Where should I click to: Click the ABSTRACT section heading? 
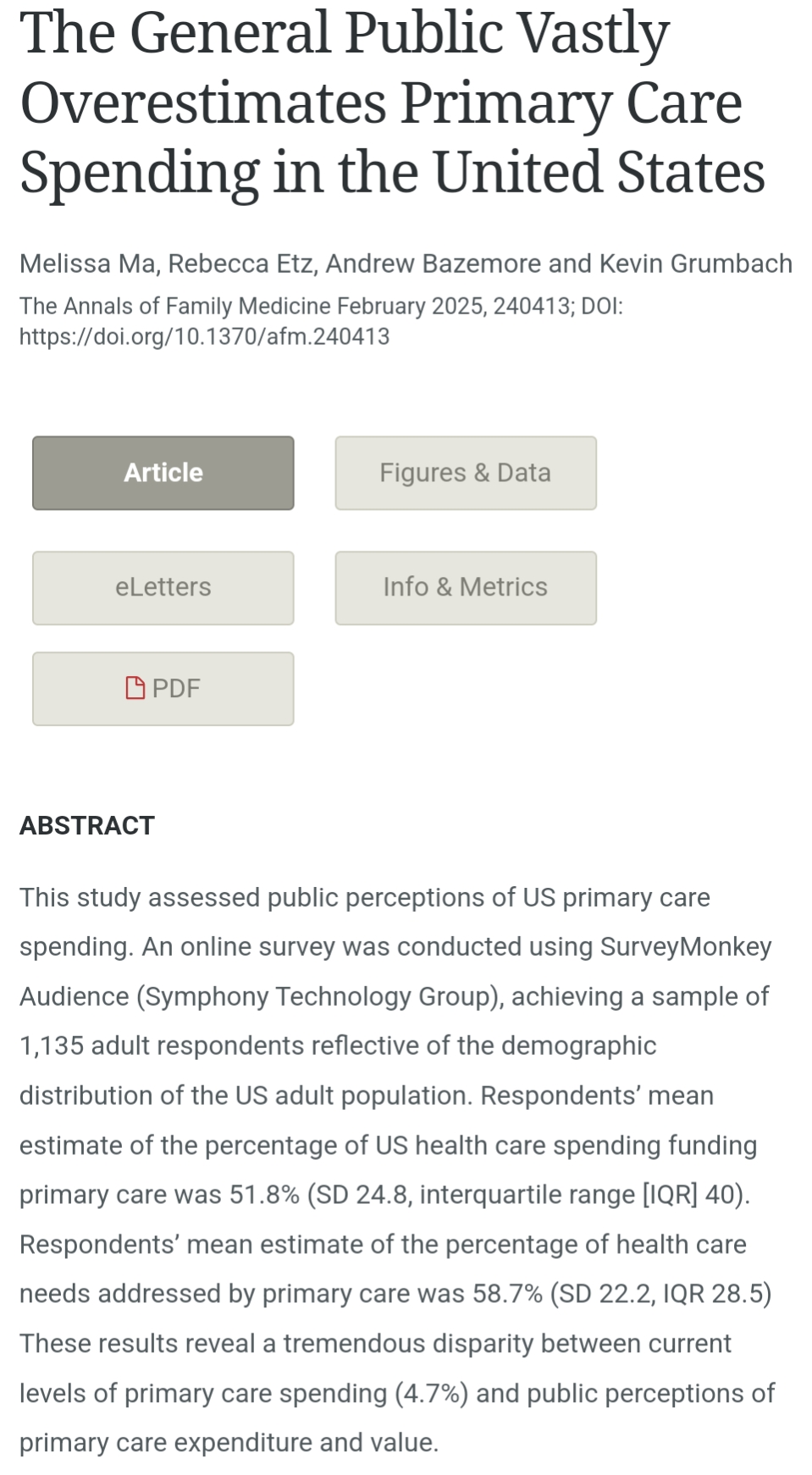click(x=87, y=825)
